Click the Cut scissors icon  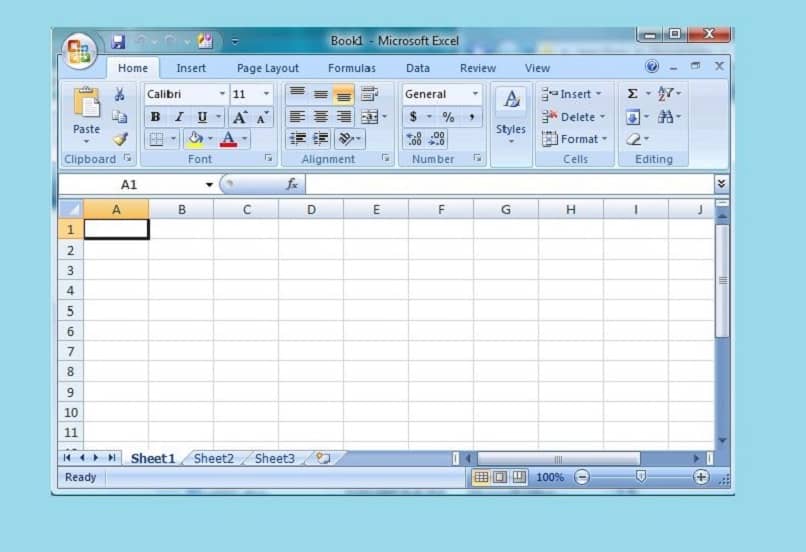(119, 94)
